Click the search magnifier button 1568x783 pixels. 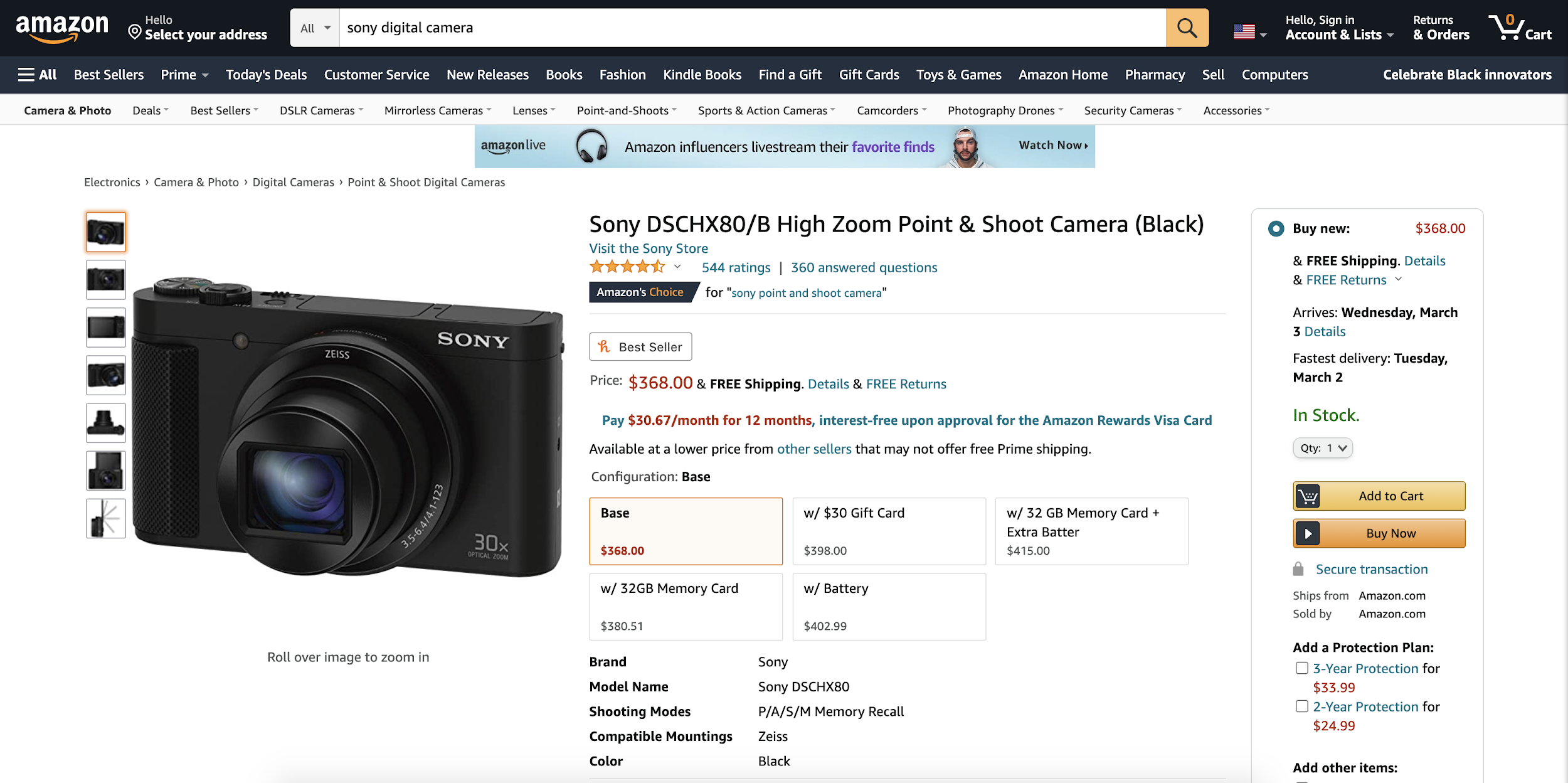tap(1187, 28)
